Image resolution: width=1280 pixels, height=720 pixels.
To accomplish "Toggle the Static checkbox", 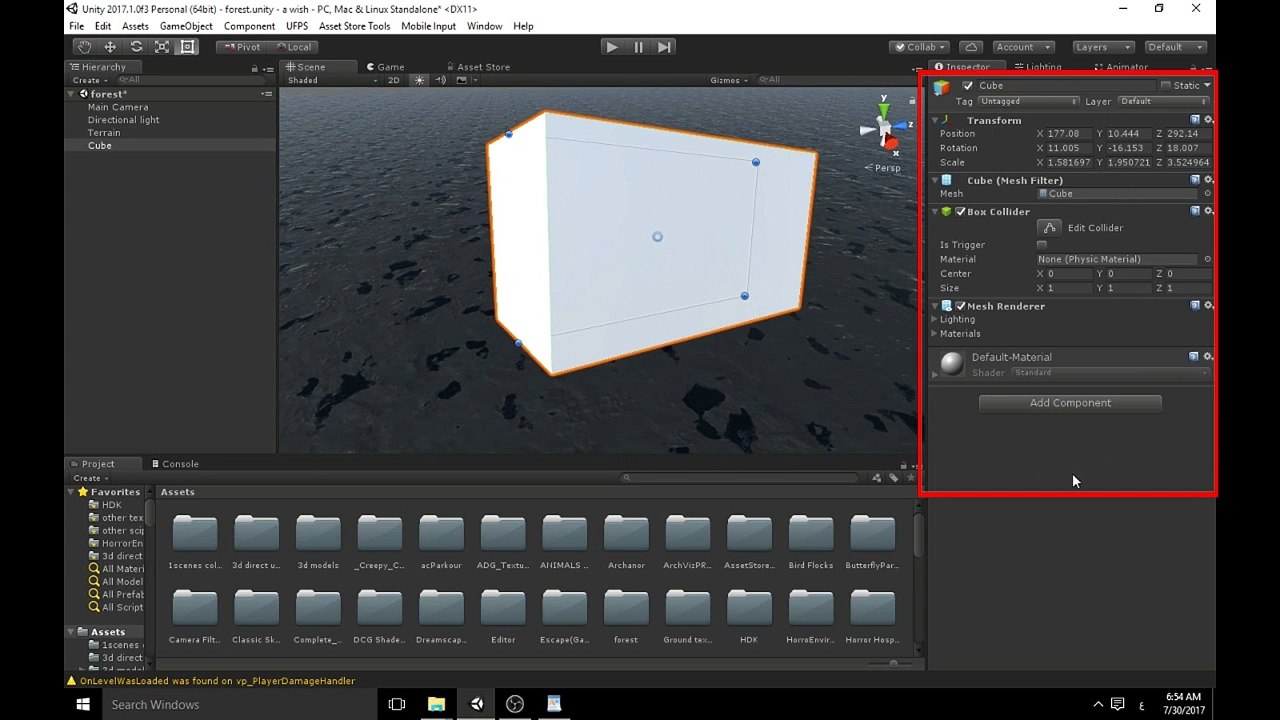I will (1165, 86).
